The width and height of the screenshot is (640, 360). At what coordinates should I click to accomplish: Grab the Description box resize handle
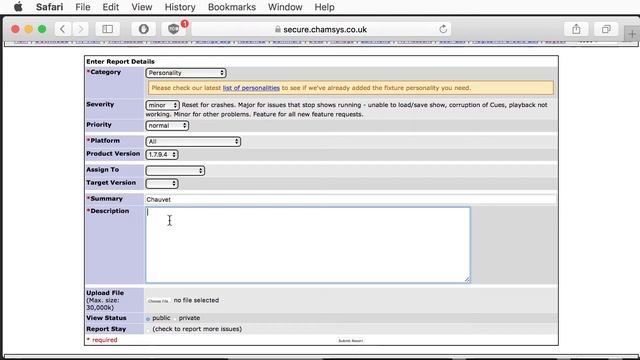click(467, 280)
